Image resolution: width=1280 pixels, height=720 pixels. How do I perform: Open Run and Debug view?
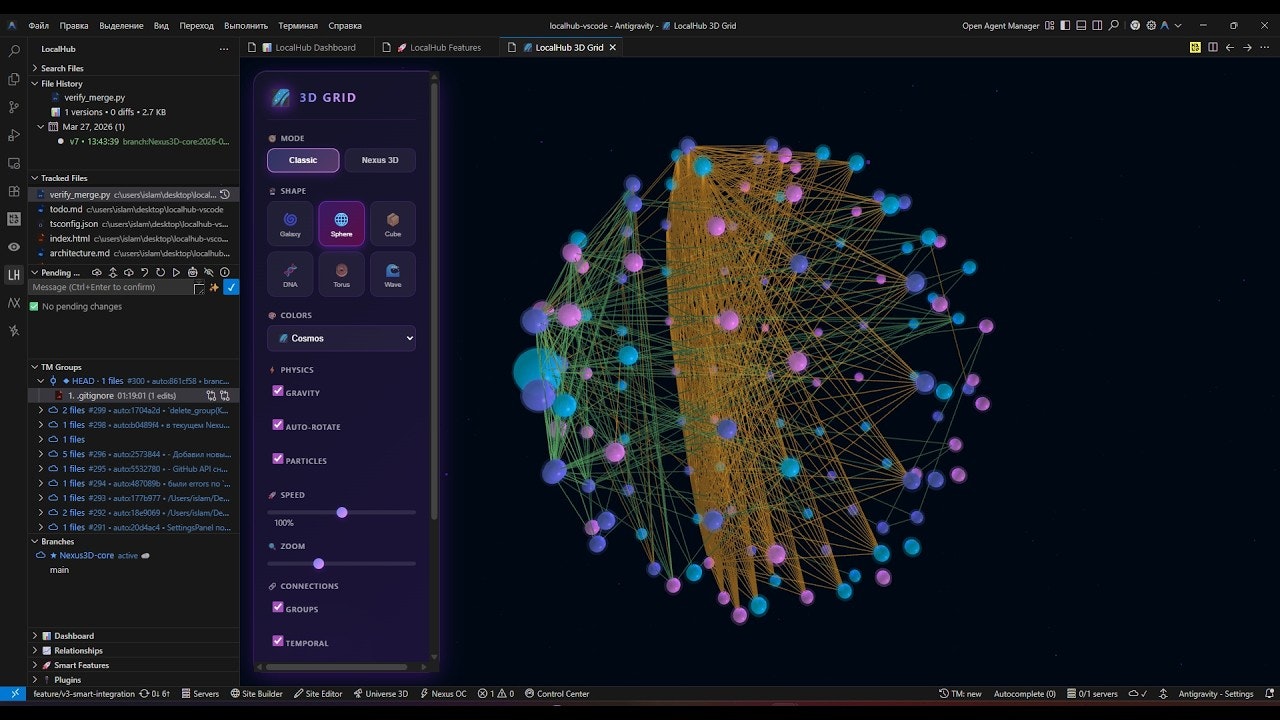(14, 134)
